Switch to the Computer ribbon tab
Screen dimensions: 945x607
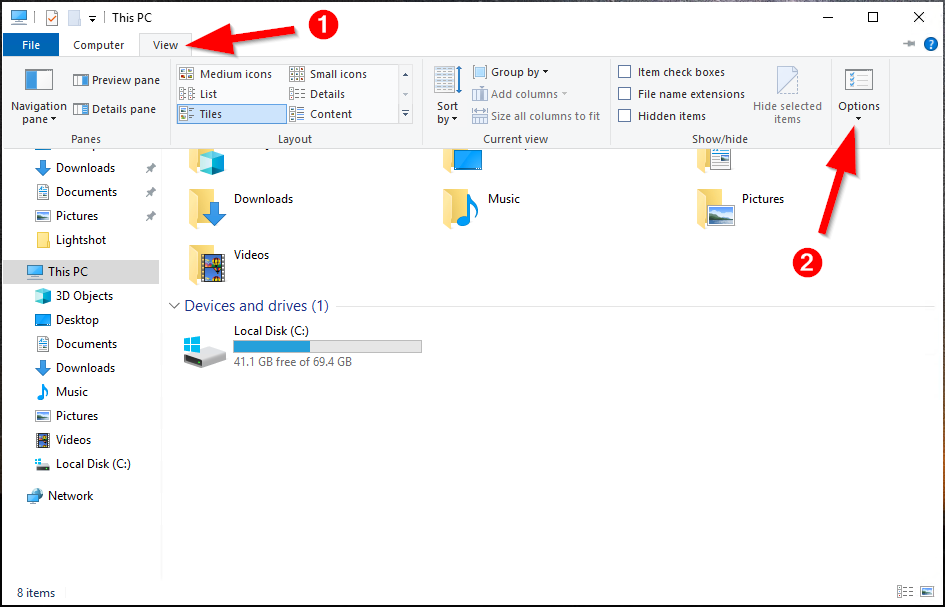point(99,45)
